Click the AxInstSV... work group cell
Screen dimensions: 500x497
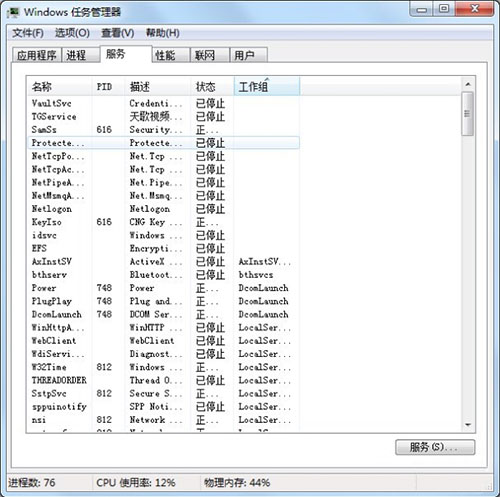tap(265, 262)
